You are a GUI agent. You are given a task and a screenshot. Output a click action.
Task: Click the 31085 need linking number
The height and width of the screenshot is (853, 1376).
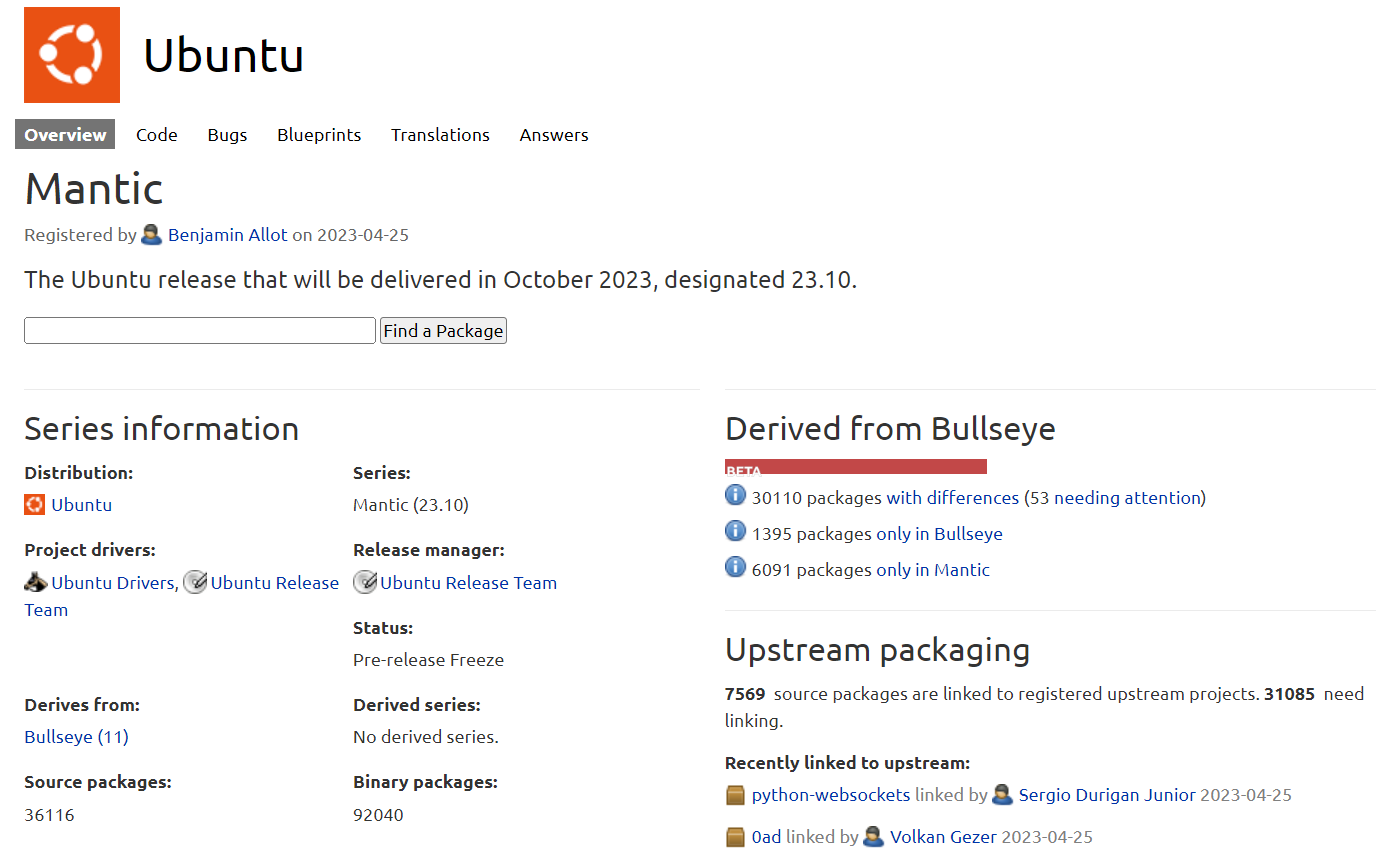pos(1289,694)
